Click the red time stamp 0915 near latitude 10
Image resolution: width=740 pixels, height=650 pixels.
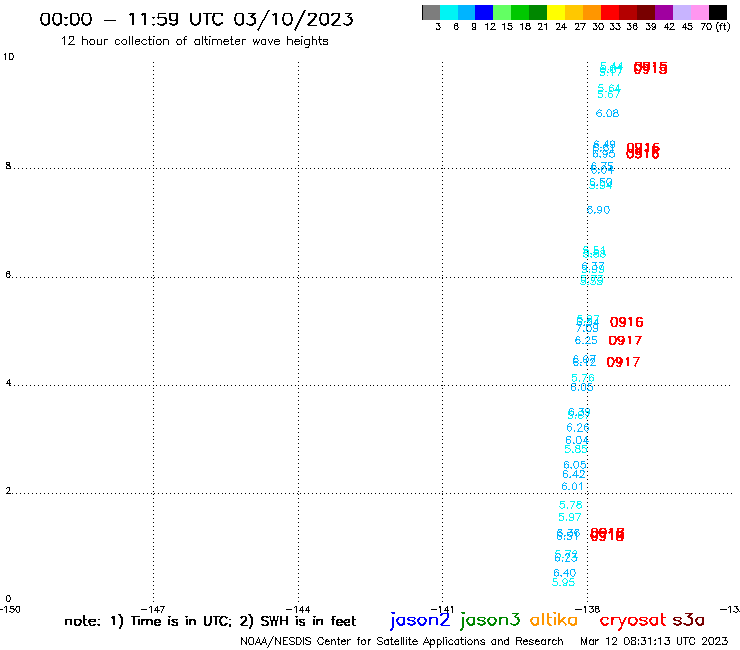[x=650, y=68]
